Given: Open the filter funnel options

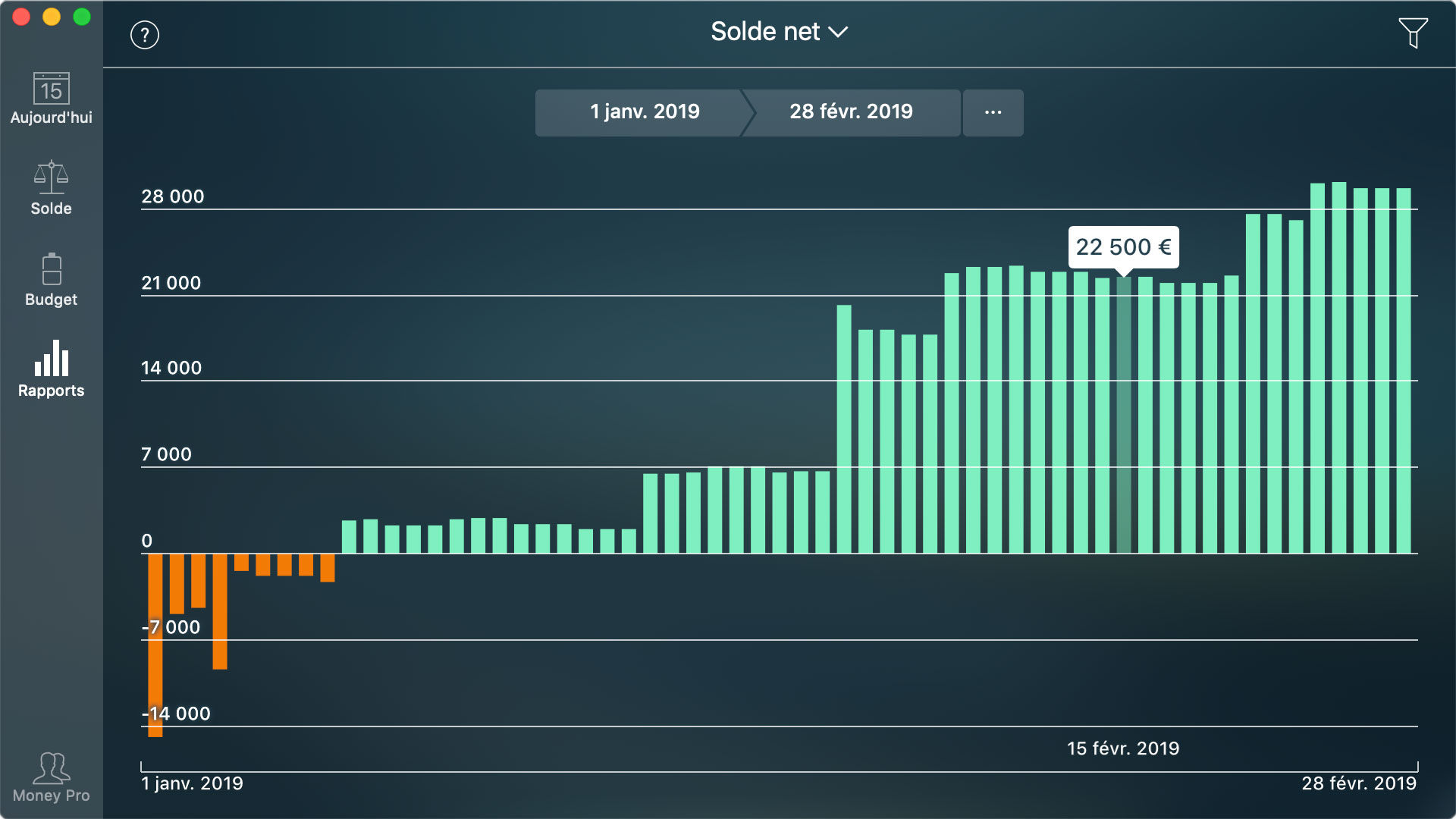Looking at the screenshot, I should (x=1413, y=32).
